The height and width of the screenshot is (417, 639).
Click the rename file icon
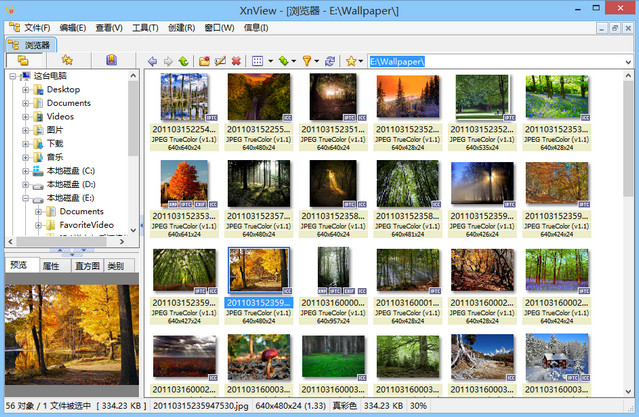pos(219,61)
